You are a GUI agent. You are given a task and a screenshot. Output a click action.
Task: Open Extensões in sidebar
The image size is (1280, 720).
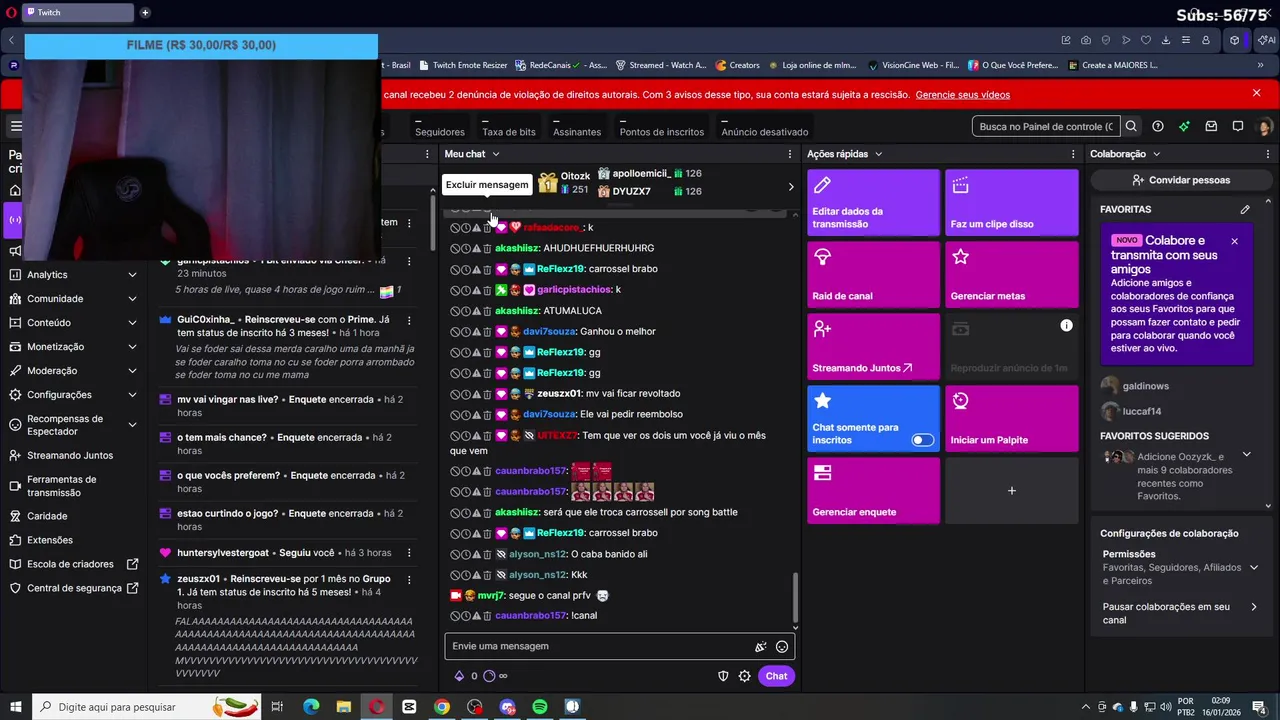pos(50,540)
